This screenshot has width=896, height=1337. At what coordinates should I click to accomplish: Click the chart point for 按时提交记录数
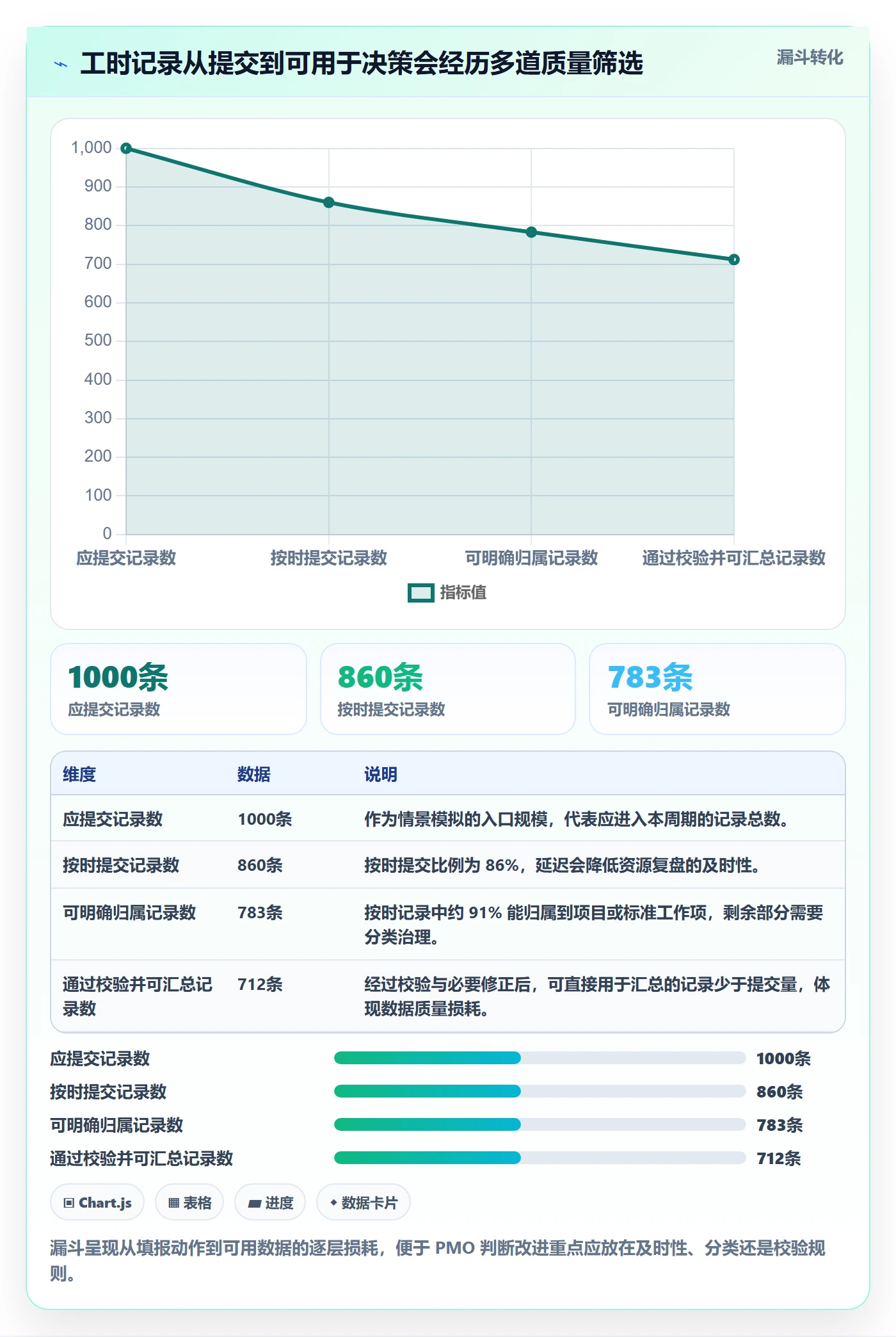tap(329, 202)
